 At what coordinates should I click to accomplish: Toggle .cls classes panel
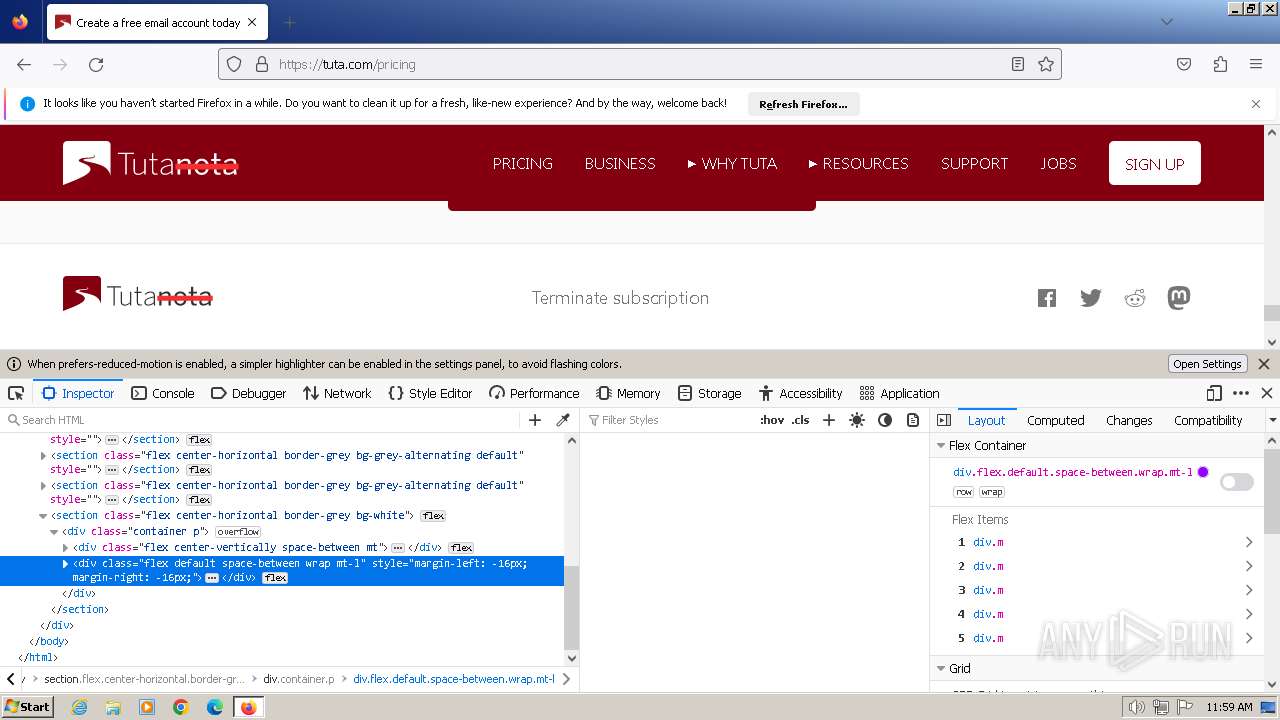coord(801,420)
